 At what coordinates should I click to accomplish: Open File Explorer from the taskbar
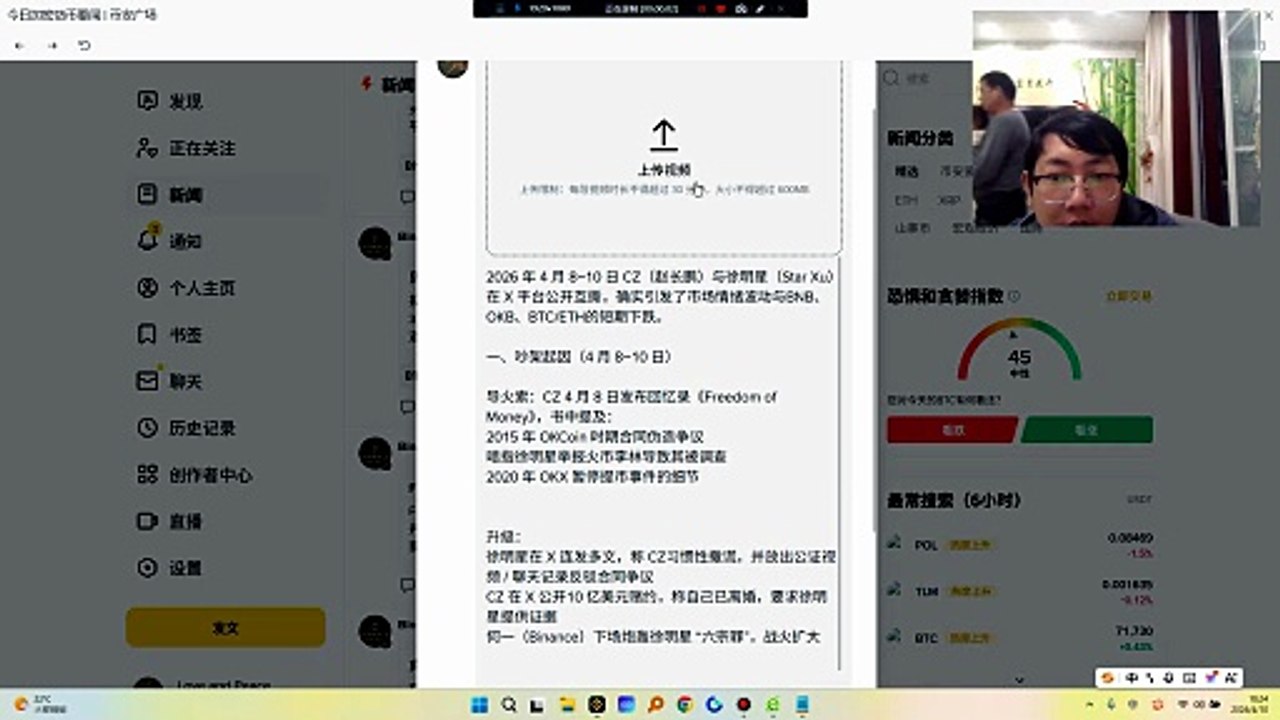(x=567, y=704)
